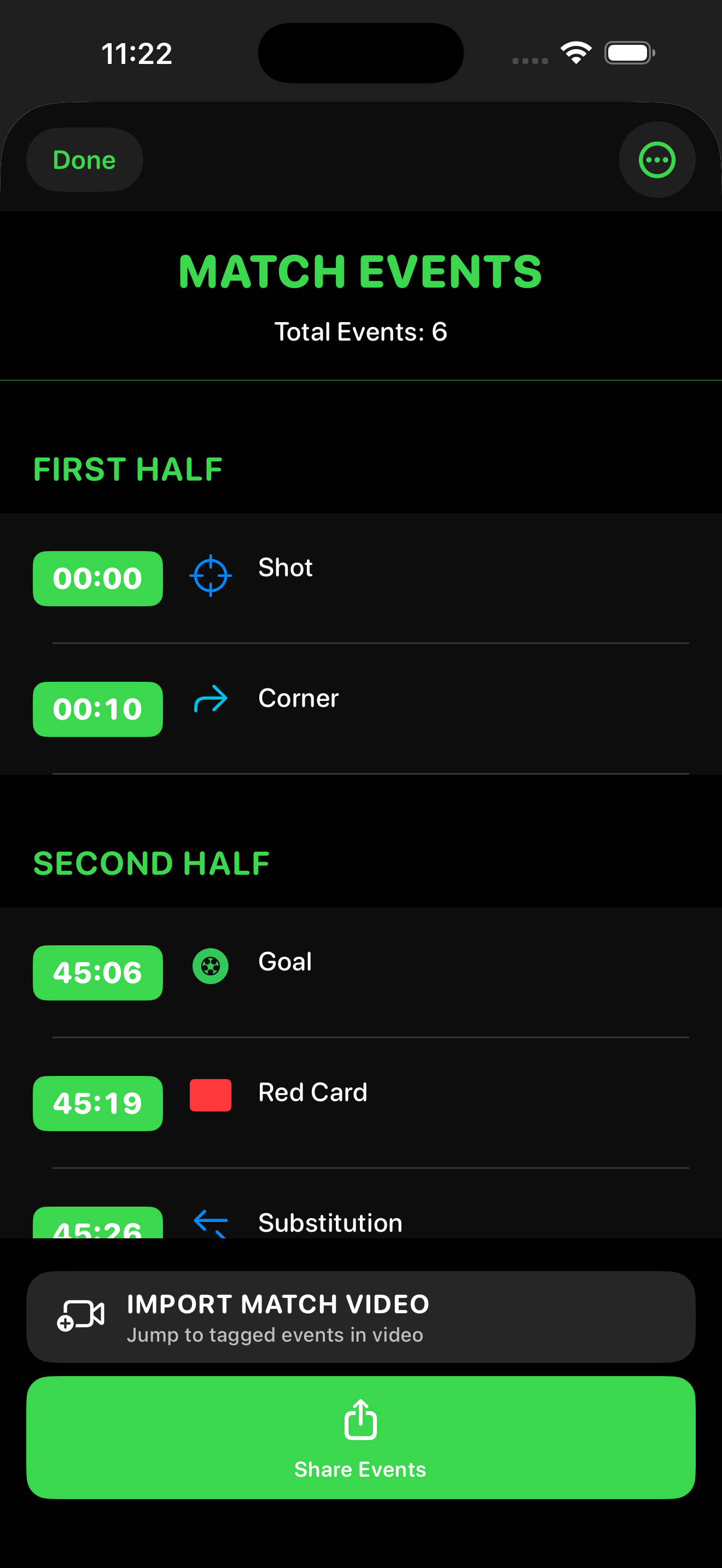Tap the 00:10 Corner timestamp badge
This screenshot has width=722, height=1568.
tap(97, 709)
